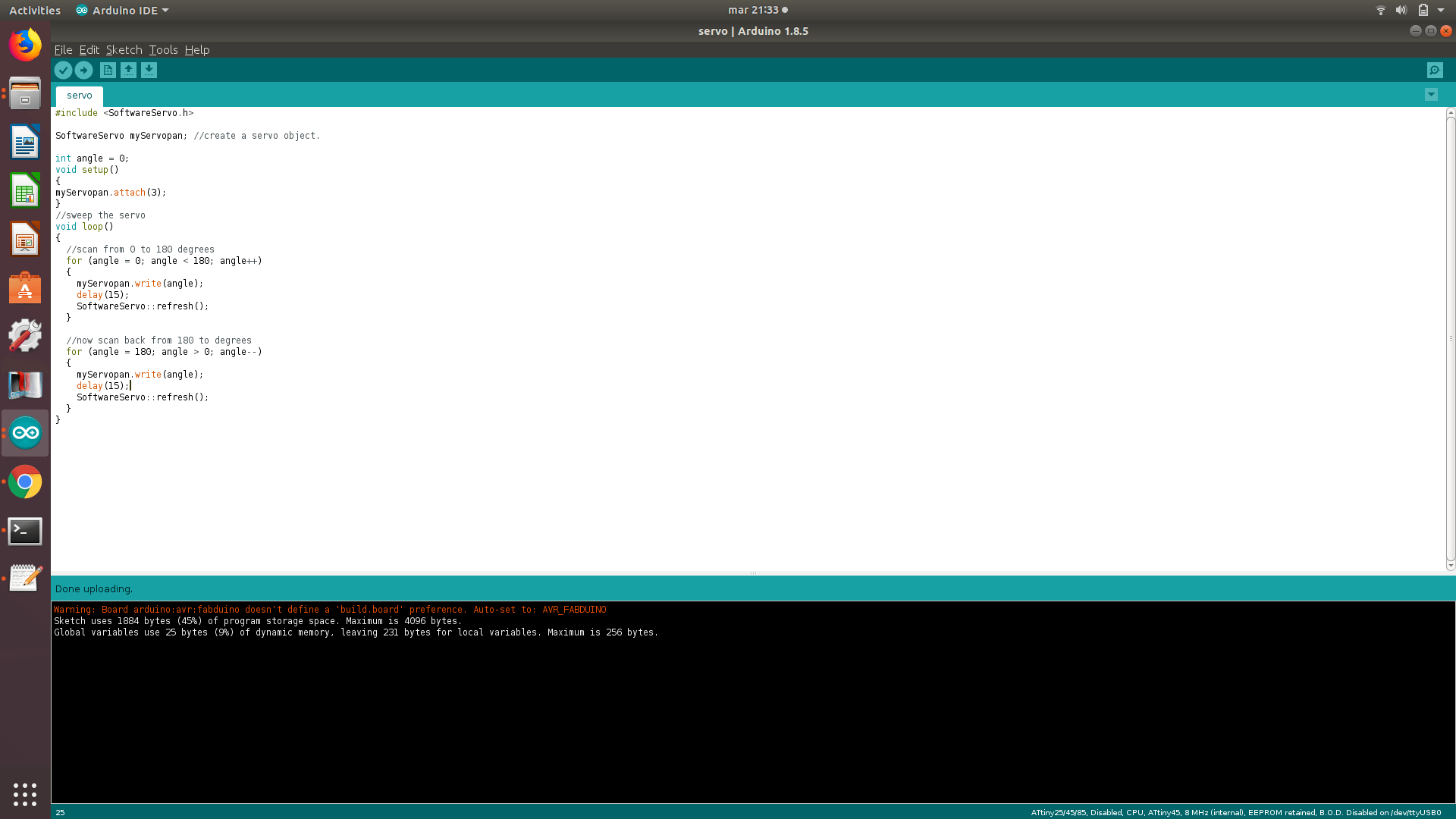Launch Google Chrome from the dock
Image resolution: width=1456 pixels, height=819 pixels.
(x=25, y=482)
